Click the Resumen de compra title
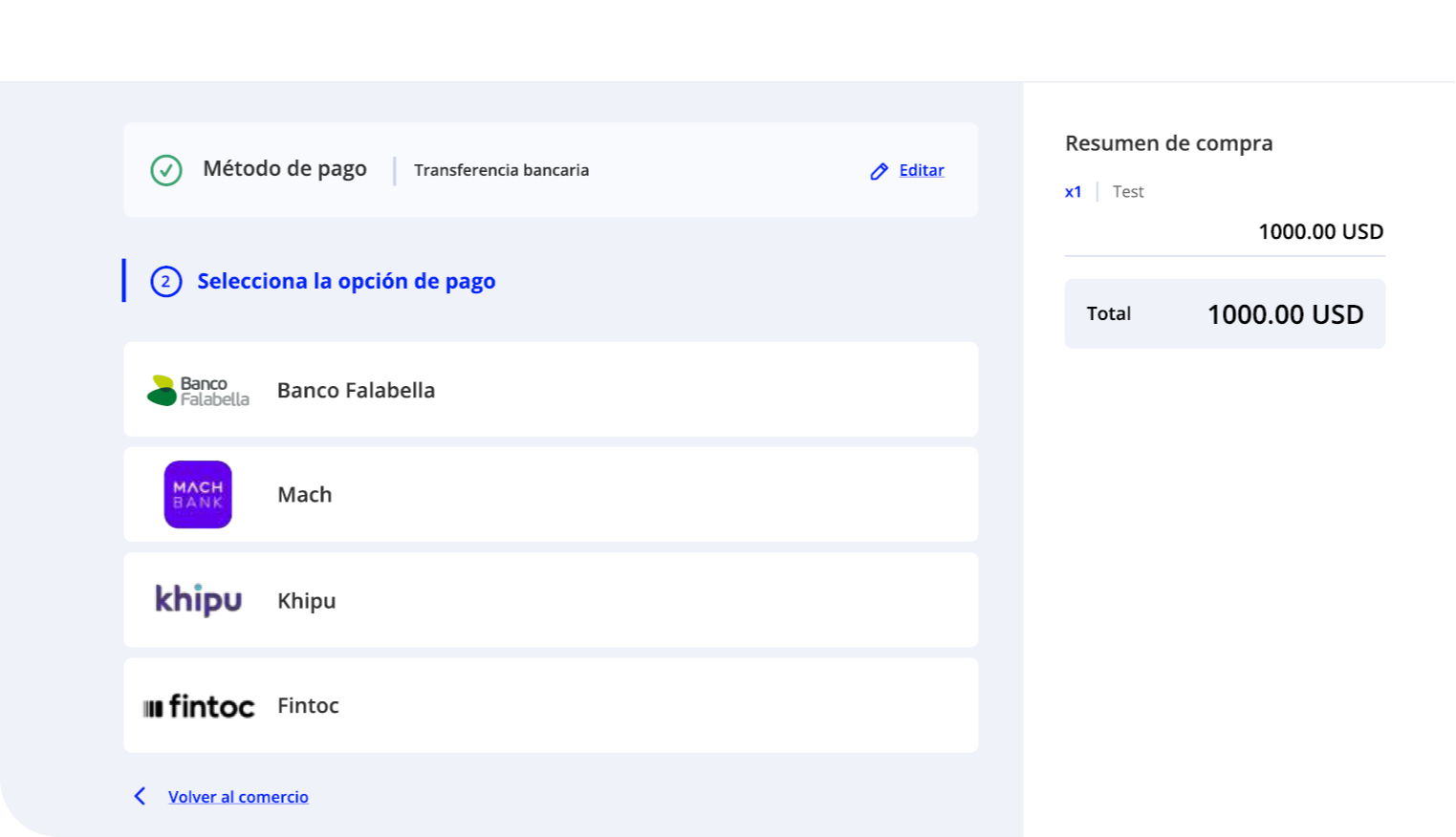Image resolution: width=1456 pixels, height=837 pixels. (x=1168, y=143)
